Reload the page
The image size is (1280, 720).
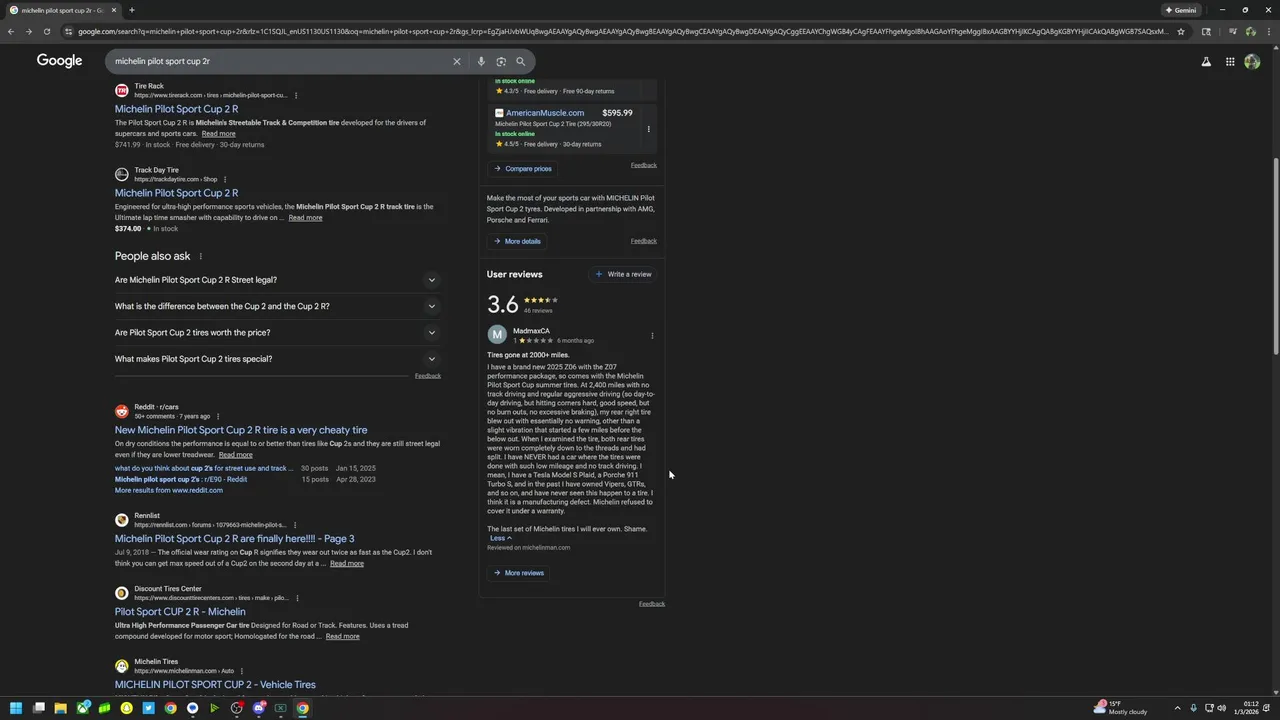click(x=46, y=31)
